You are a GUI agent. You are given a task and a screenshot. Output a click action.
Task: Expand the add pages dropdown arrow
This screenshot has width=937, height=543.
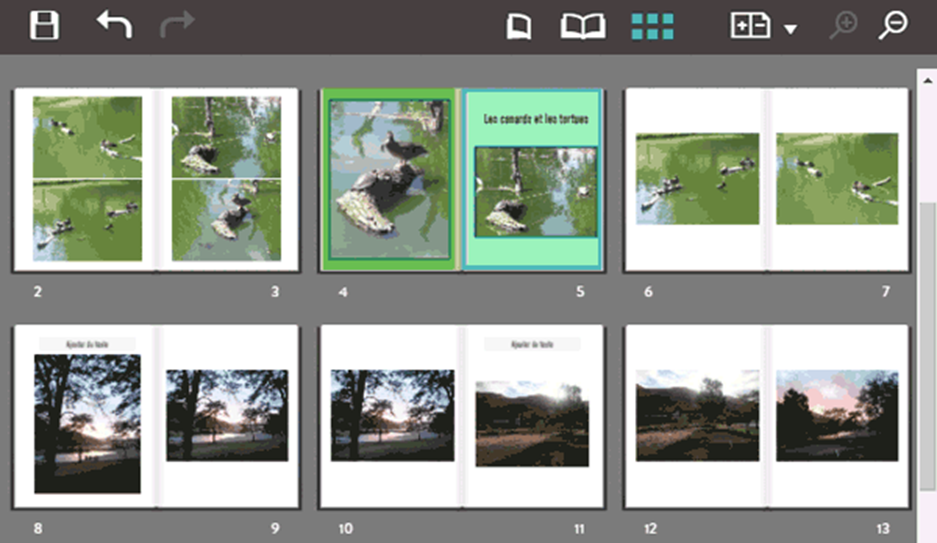click(791, 29)
